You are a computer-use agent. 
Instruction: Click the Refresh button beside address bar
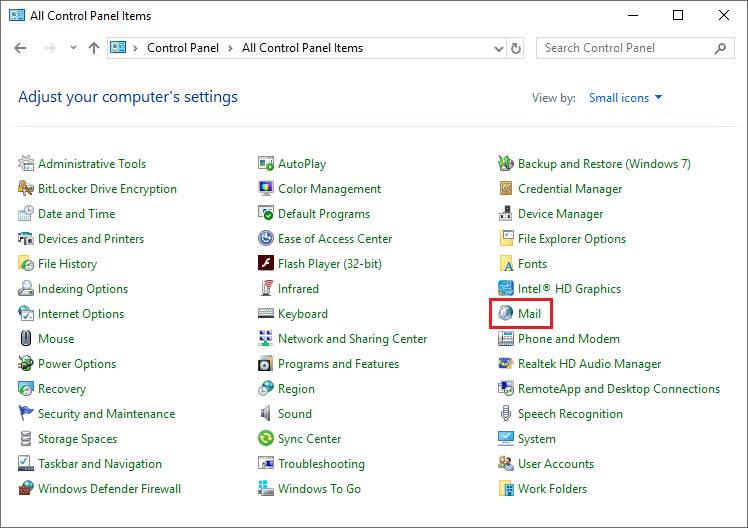click(x=516, y=48)
